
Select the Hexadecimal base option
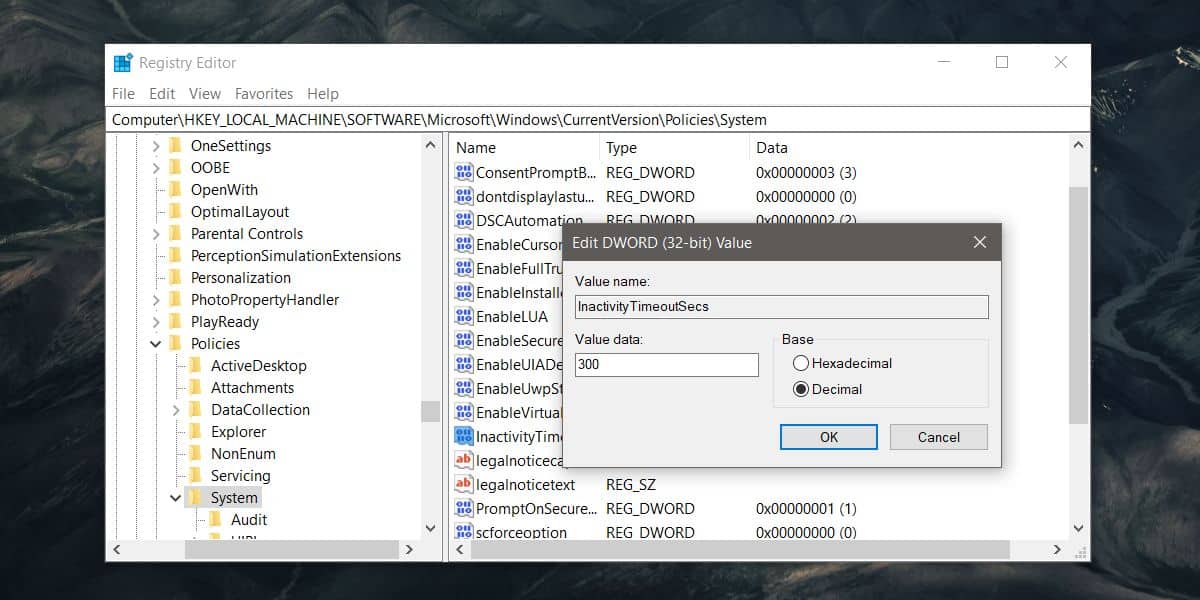(800, 363)
